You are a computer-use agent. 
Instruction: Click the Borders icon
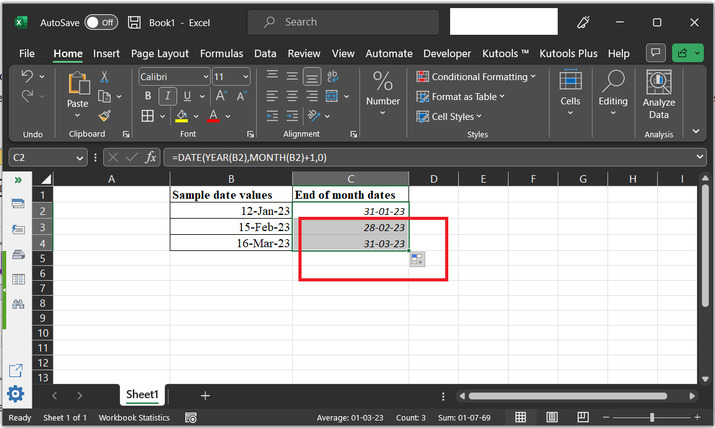pos(147,116)
